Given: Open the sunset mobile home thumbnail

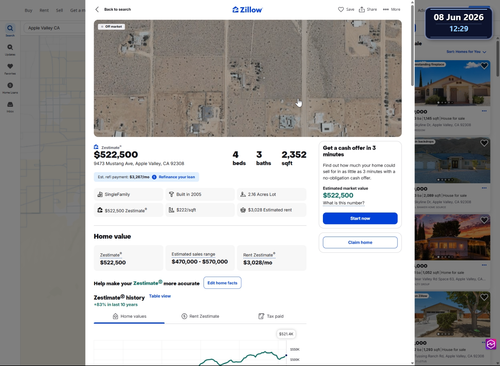Looking at the screenshot, I should (x=452, y=237).
